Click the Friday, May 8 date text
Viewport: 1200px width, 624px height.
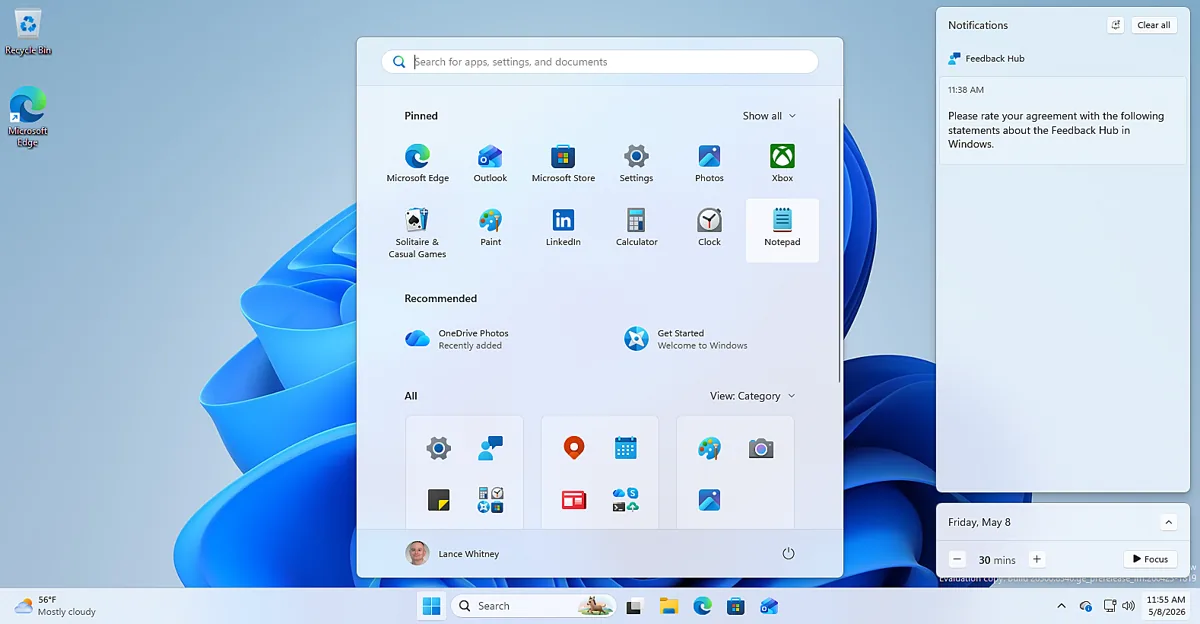click(979, 522)
